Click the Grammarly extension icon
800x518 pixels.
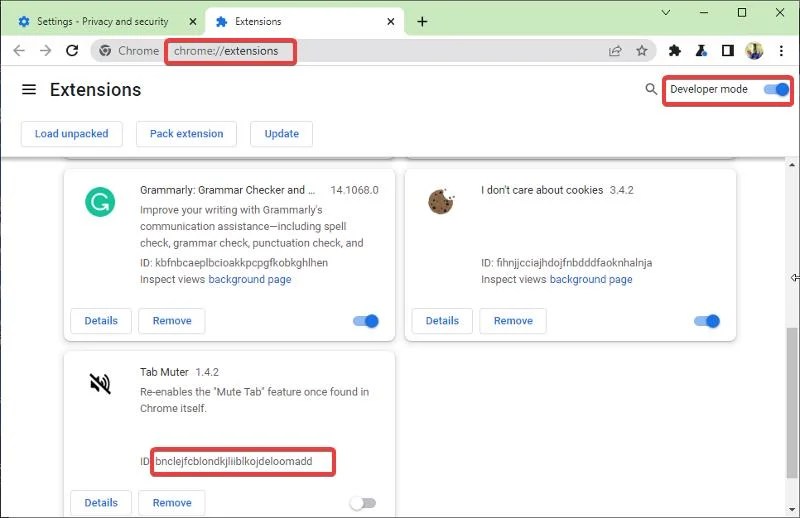(100, 202)
